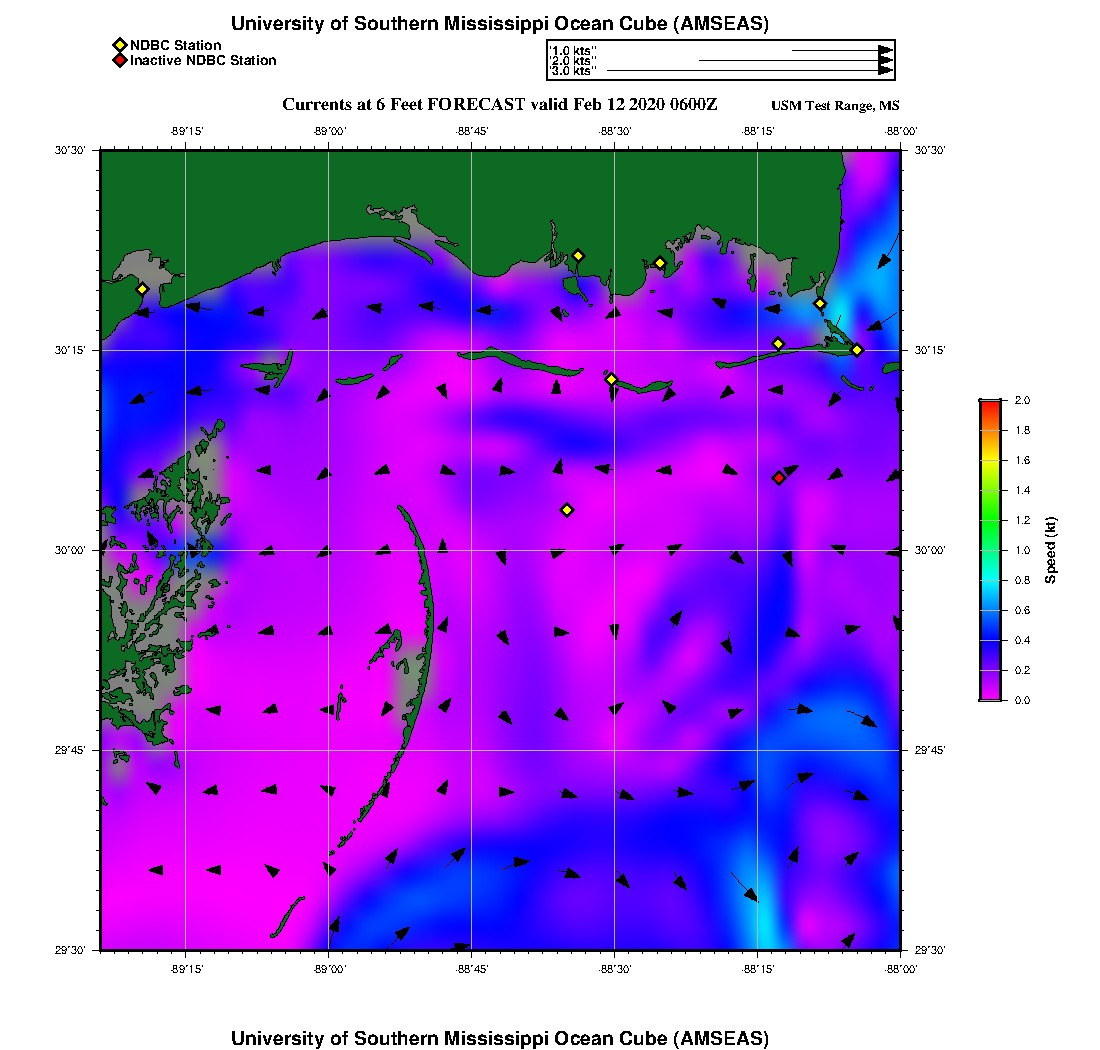1100x1050 pixels.
Task: Click left axis label 30'30'
Action: click(x=70, y=150)
